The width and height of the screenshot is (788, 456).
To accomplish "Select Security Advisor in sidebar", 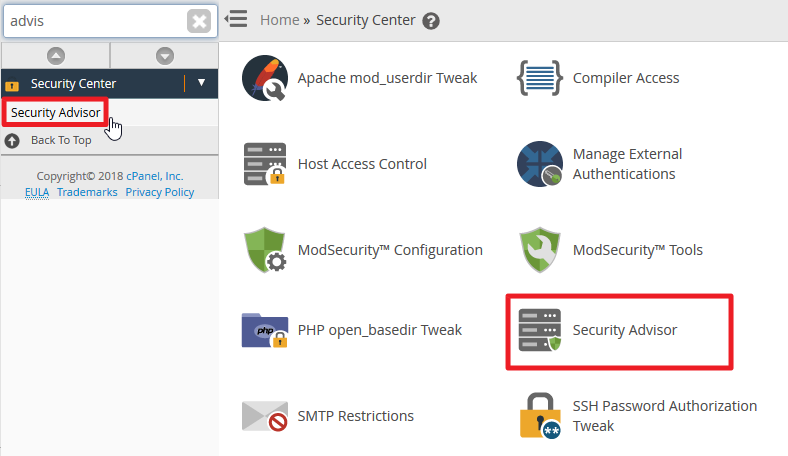I will pyautogui.click(x=56, y=113).
